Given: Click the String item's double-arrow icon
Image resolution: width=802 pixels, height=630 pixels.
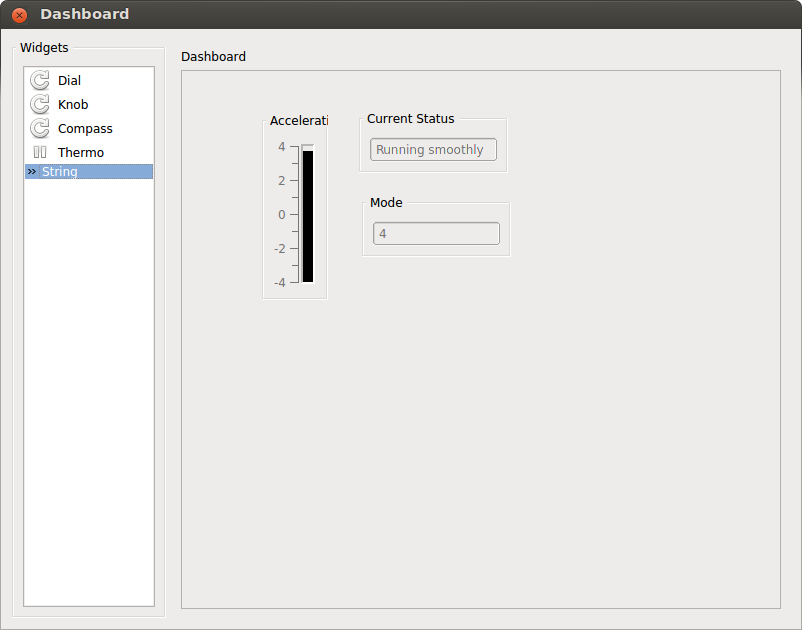Looking at the screenshot, I should point(32,171).
